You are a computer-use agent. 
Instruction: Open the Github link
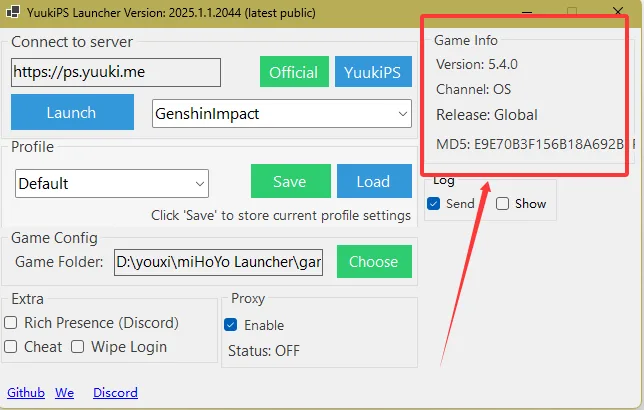pyautogui.click(x=26, y=393)
